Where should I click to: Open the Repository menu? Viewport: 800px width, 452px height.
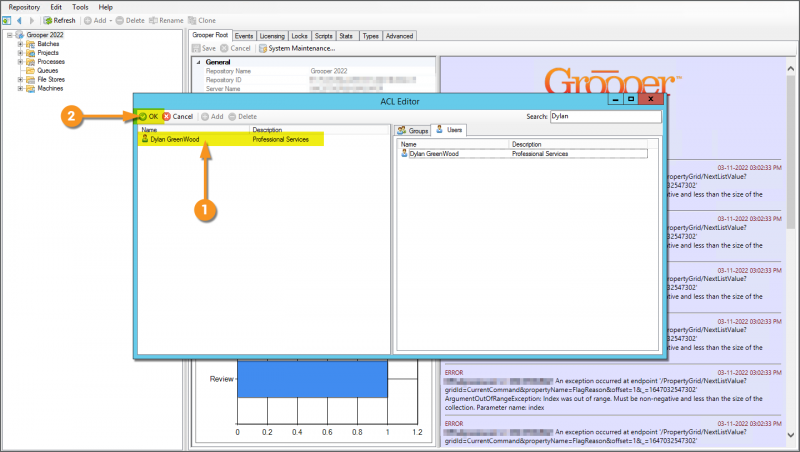tap(24, 6)
